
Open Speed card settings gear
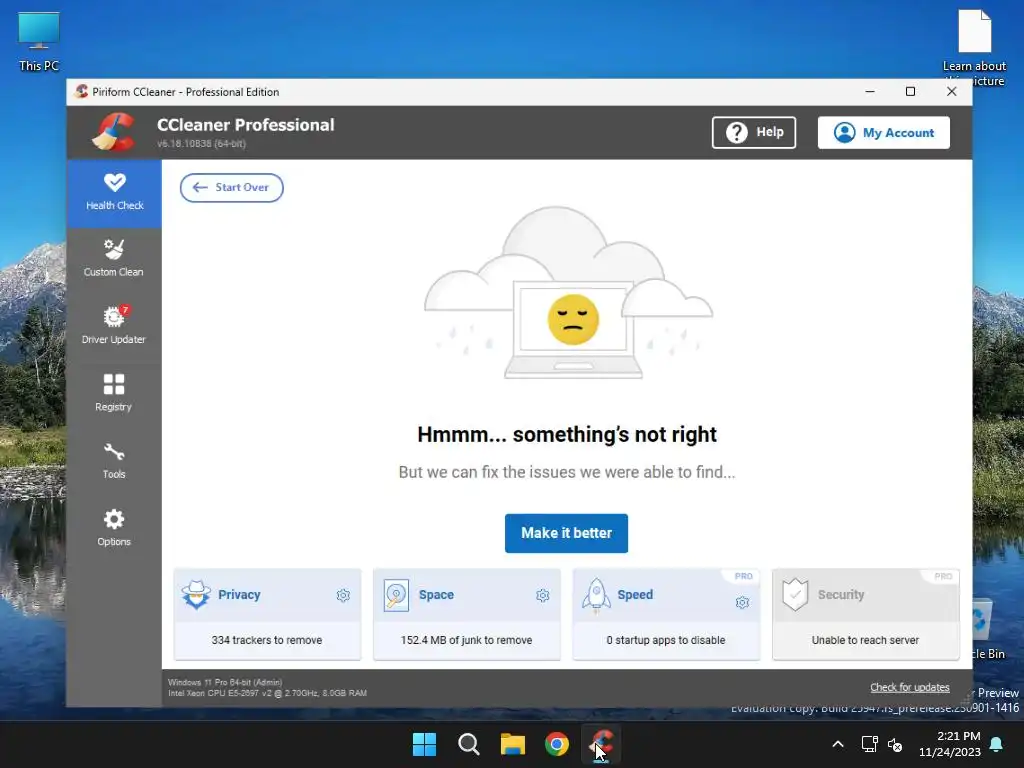(743, 602)
